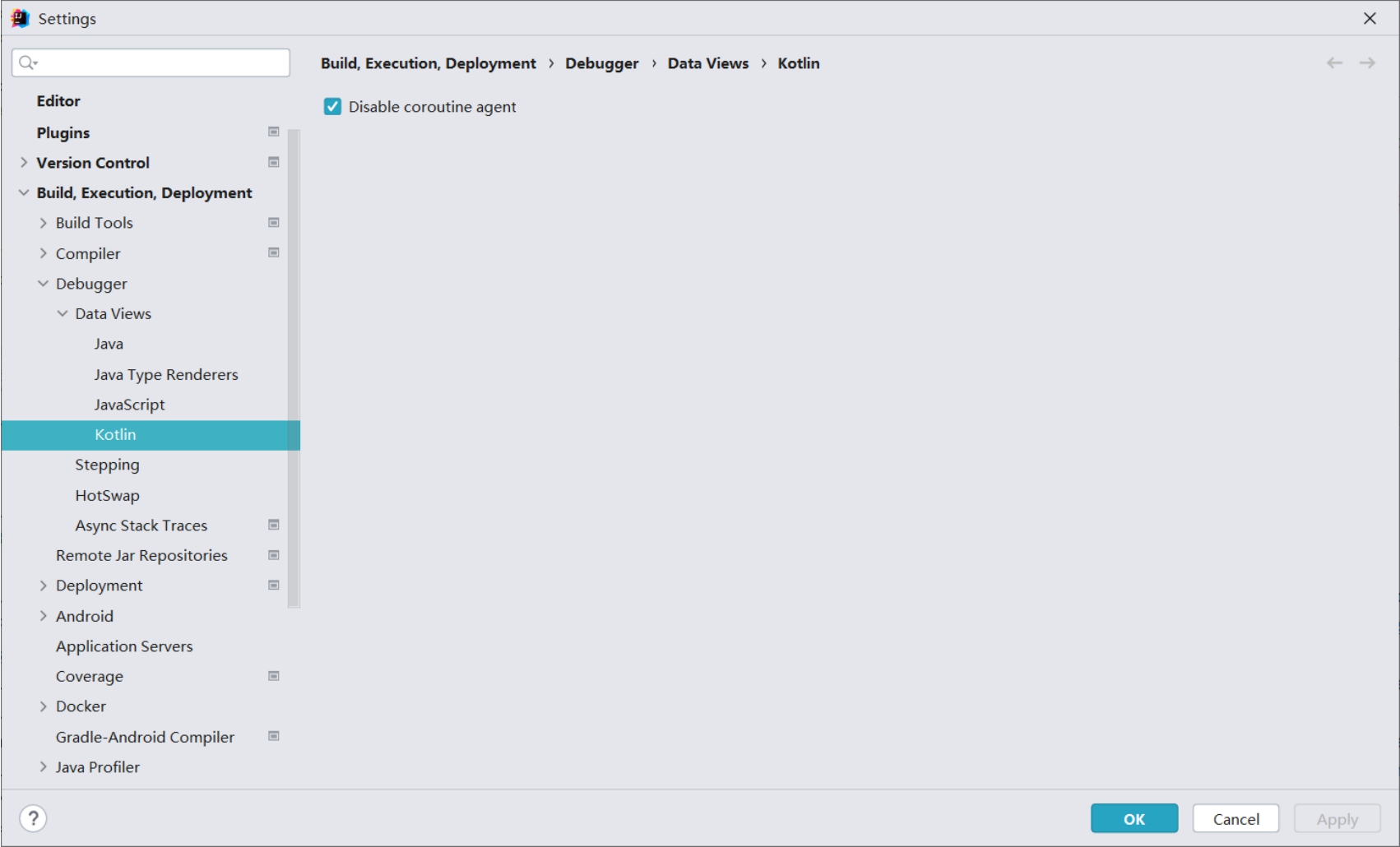Click project-level icon beside Coverage
This screenshot has width=1400, height=847.
pyautogui.click(x=274, y=676)
